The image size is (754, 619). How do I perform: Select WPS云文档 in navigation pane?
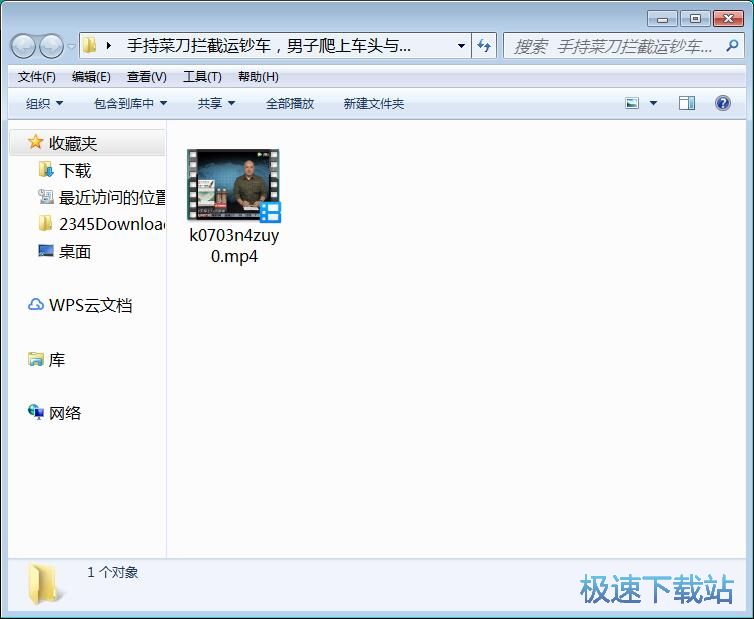pyautogui.click(x=90, y=305)
